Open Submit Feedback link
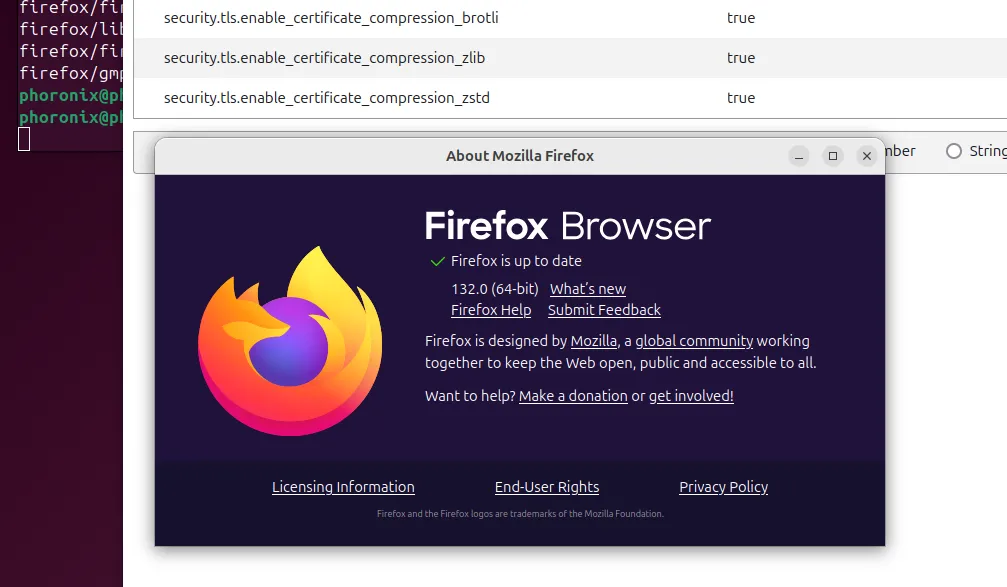The image size is (1007, 587). [604, 310]
